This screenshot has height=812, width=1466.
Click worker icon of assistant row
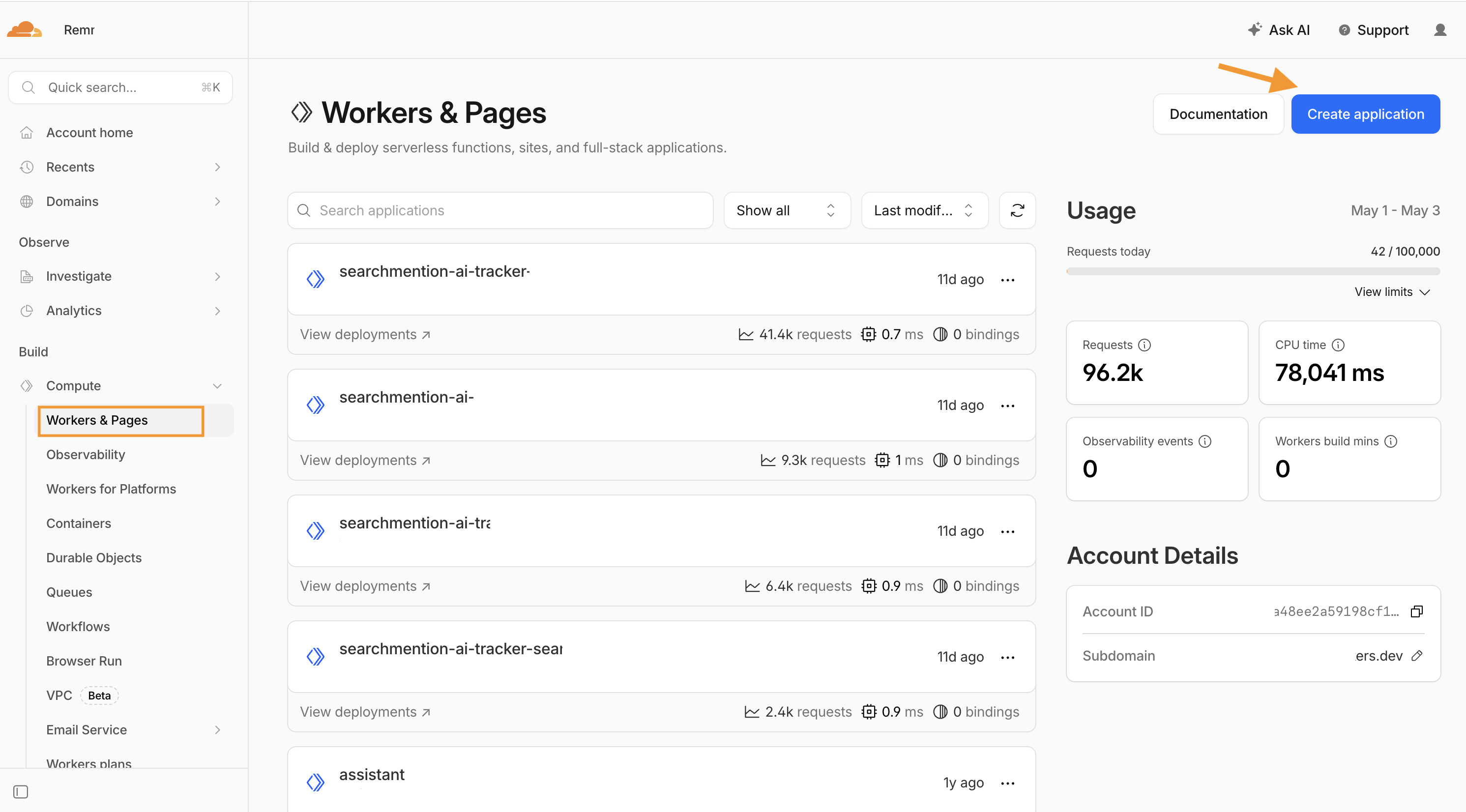(315, 783)
